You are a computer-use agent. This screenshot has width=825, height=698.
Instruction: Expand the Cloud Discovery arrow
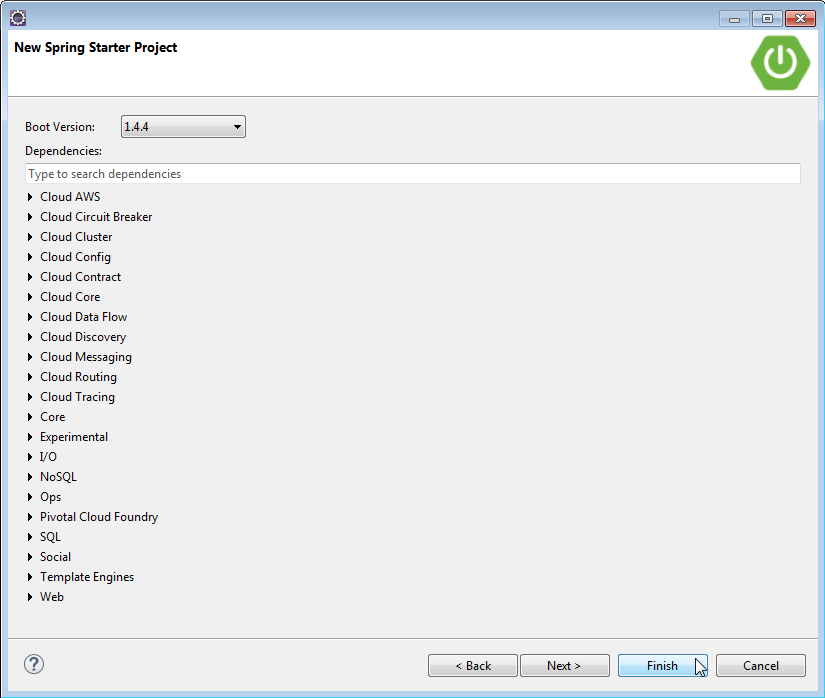(30, 337)
